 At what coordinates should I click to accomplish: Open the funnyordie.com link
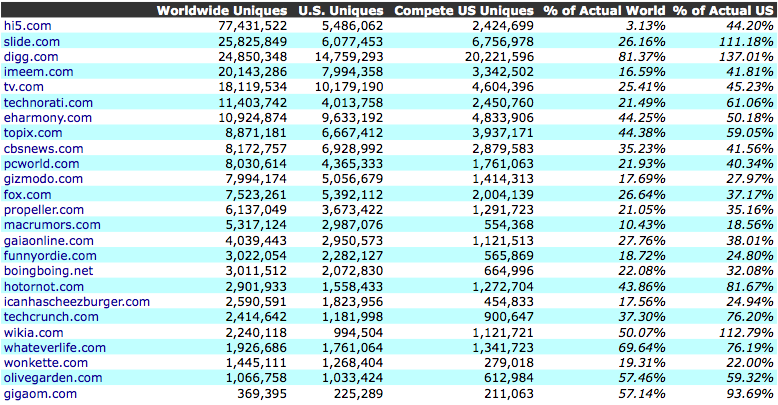coord(48,256)
